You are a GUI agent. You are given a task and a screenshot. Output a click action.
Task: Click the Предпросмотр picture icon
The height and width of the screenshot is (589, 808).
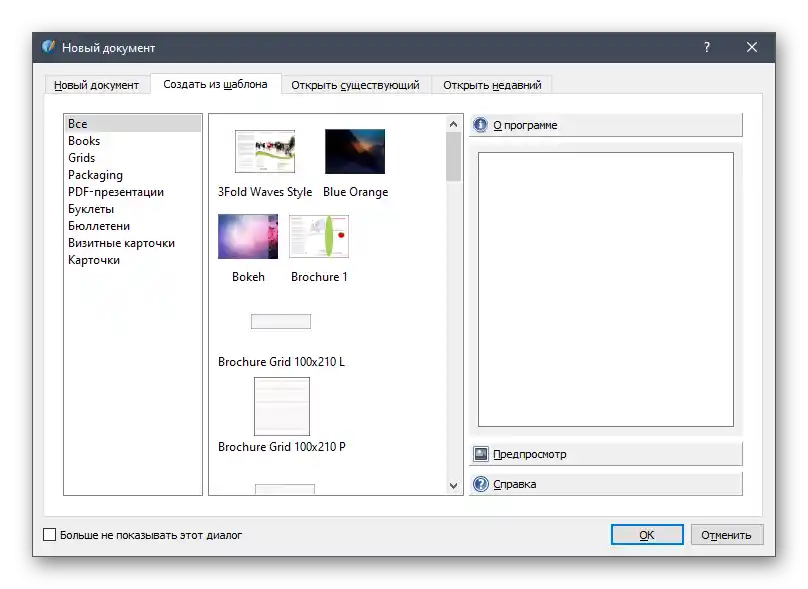point(480,454)
